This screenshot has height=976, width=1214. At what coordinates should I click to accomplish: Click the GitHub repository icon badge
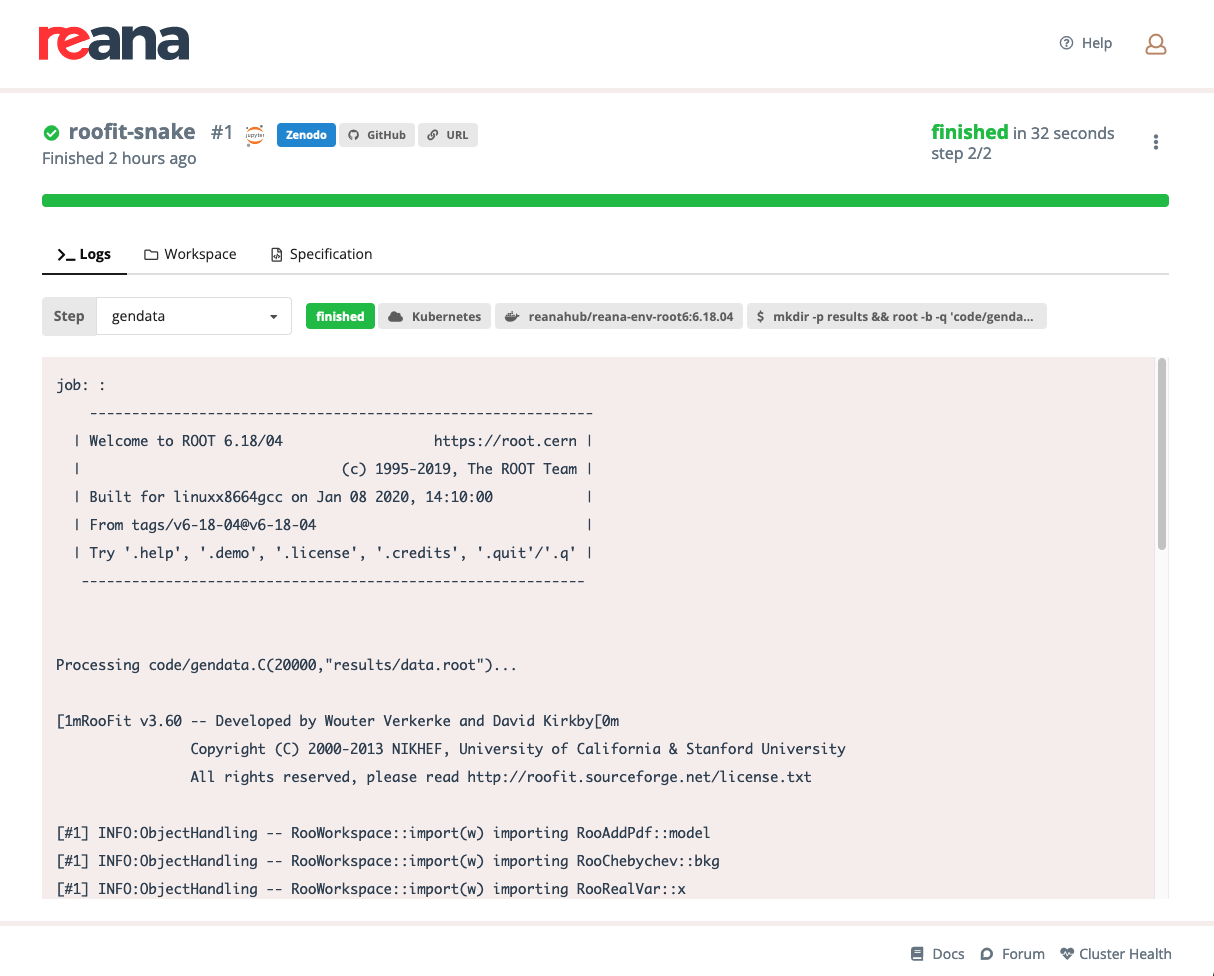pos(377,135)
